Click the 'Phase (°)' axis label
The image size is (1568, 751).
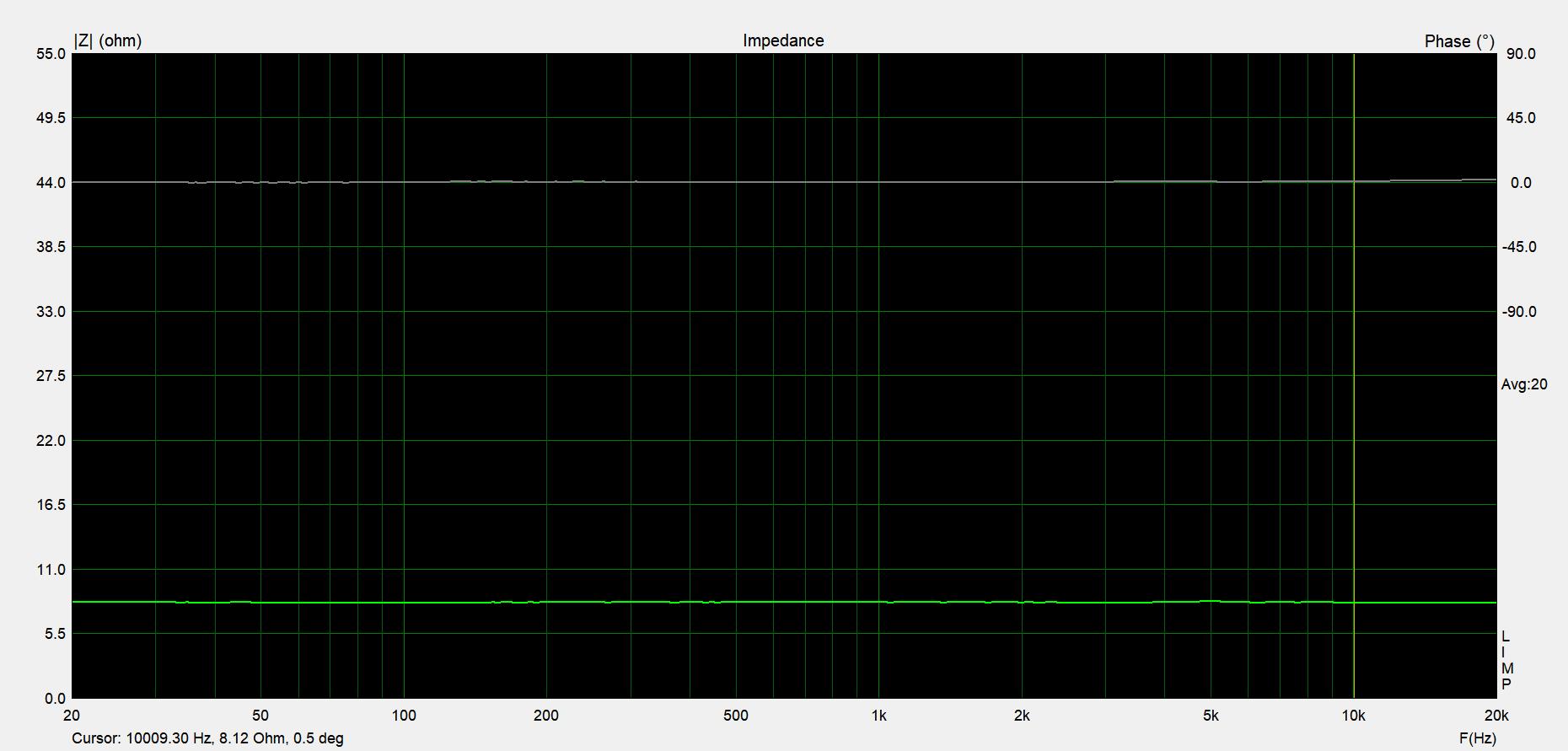[1459, 41]
